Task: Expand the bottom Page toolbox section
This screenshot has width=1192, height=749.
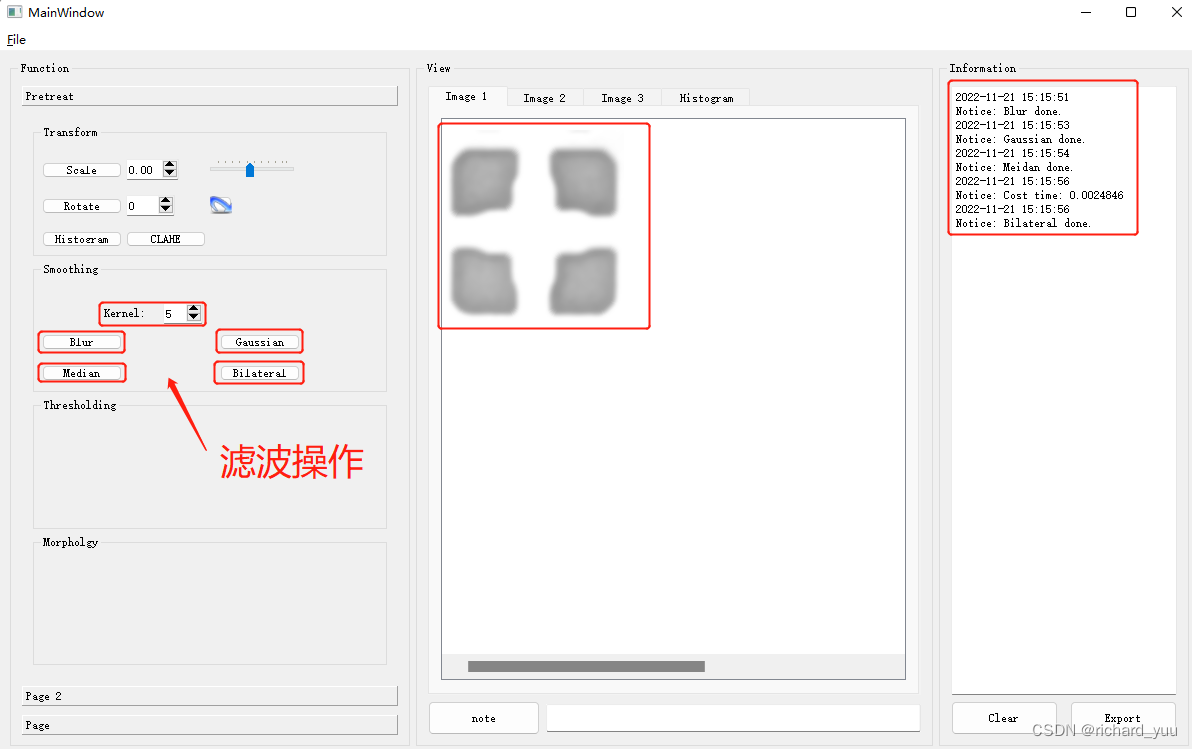Action: click(210, 725)
